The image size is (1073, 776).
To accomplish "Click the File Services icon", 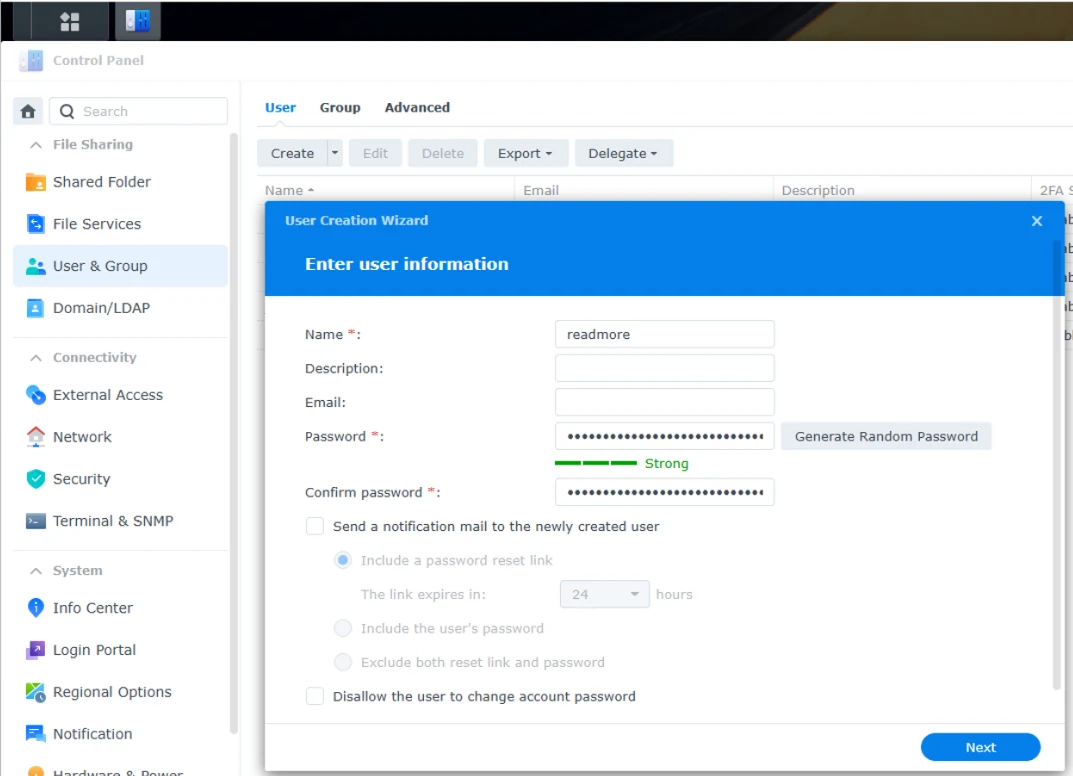I will [36, 224].
